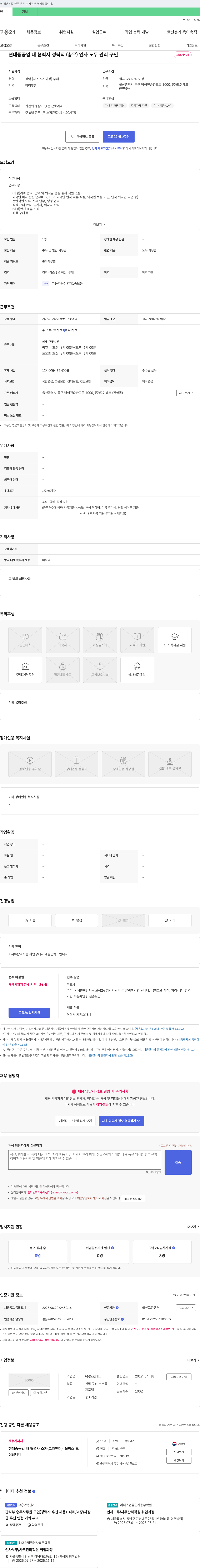This screenshot has width=200, height=1568.
Task: Open 인사노무사무관리직원 취업과정 09.27 course
Action: tap(29, 1550)
